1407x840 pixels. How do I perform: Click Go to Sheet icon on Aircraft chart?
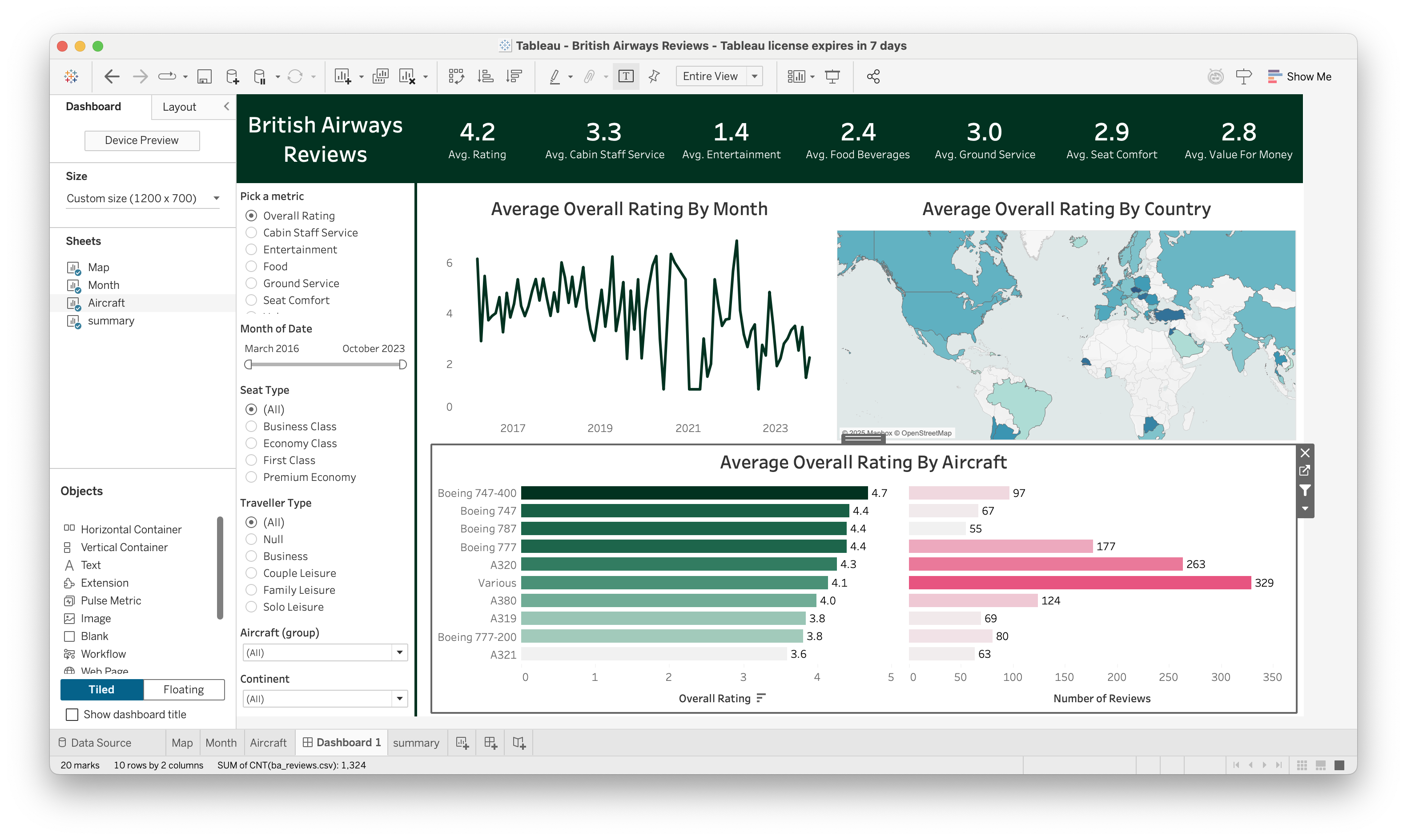[1305, 470]
